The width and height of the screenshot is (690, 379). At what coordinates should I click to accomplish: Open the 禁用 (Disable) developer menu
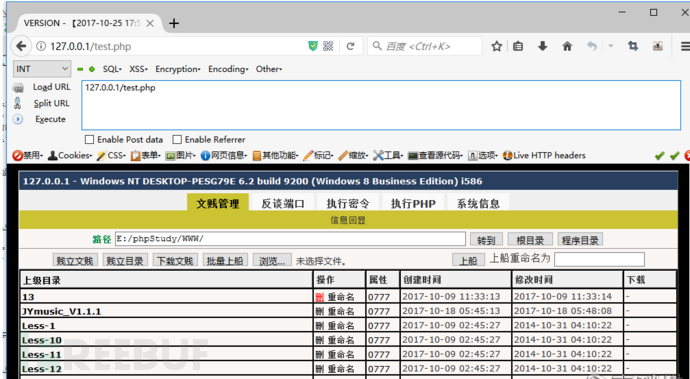(x=28, y=155)
